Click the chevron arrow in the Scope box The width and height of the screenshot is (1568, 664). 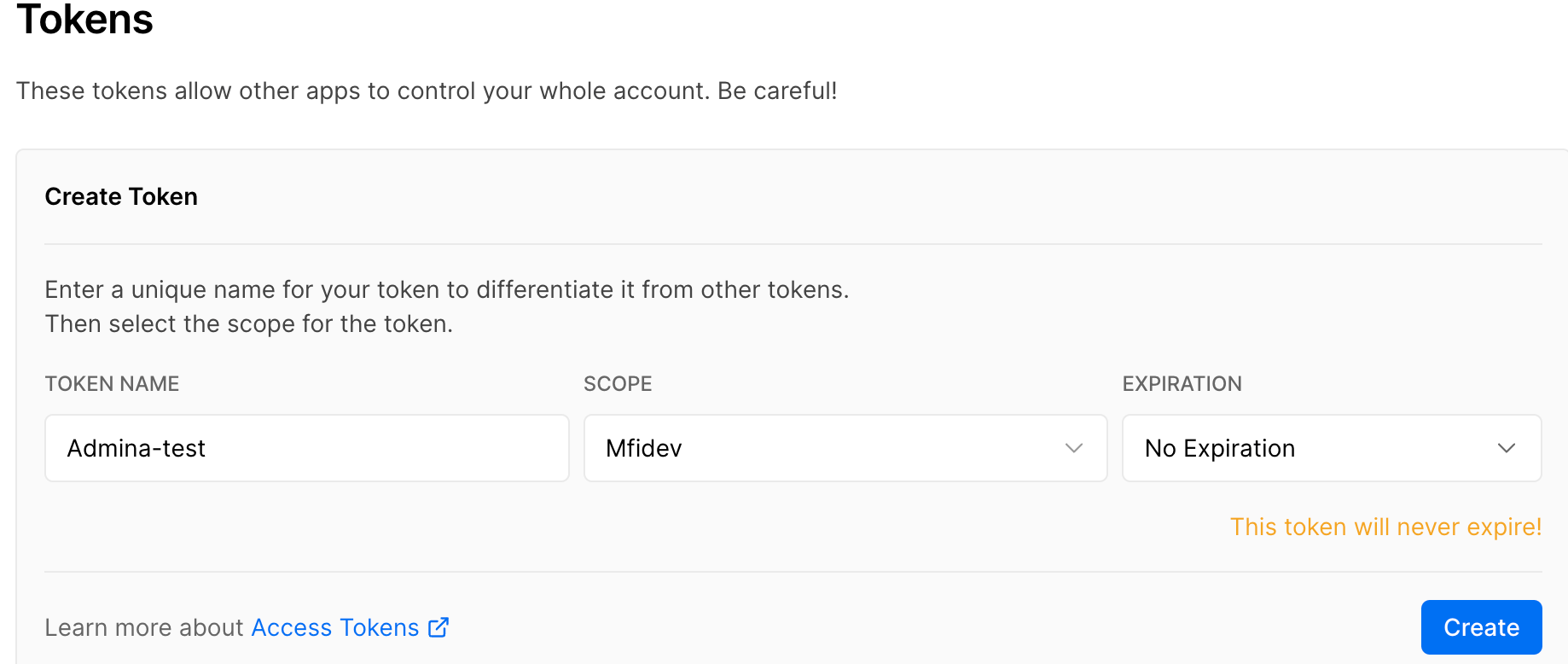coord(1074,448)
